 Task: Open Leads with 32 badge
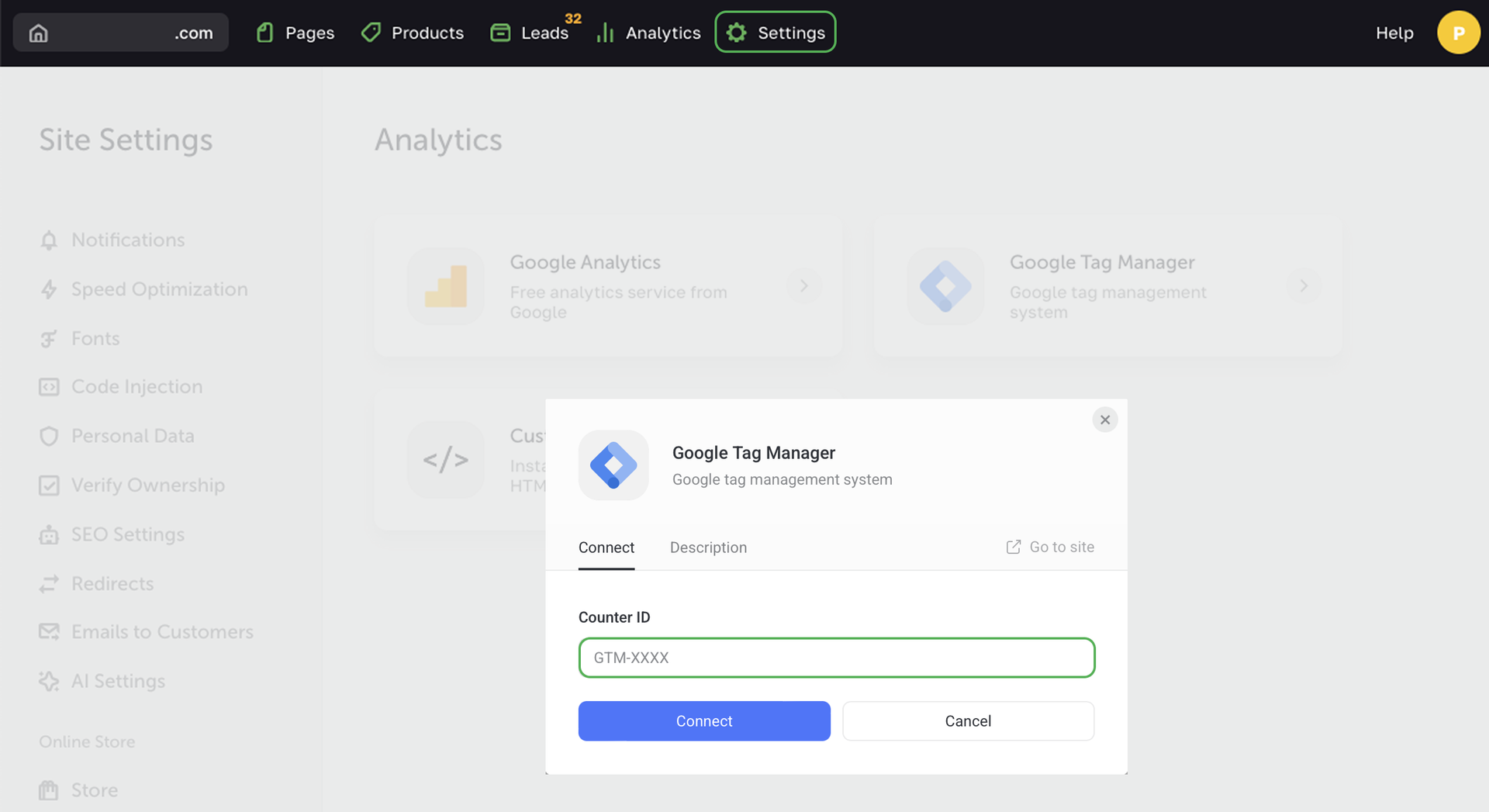(x=530, y=33)
